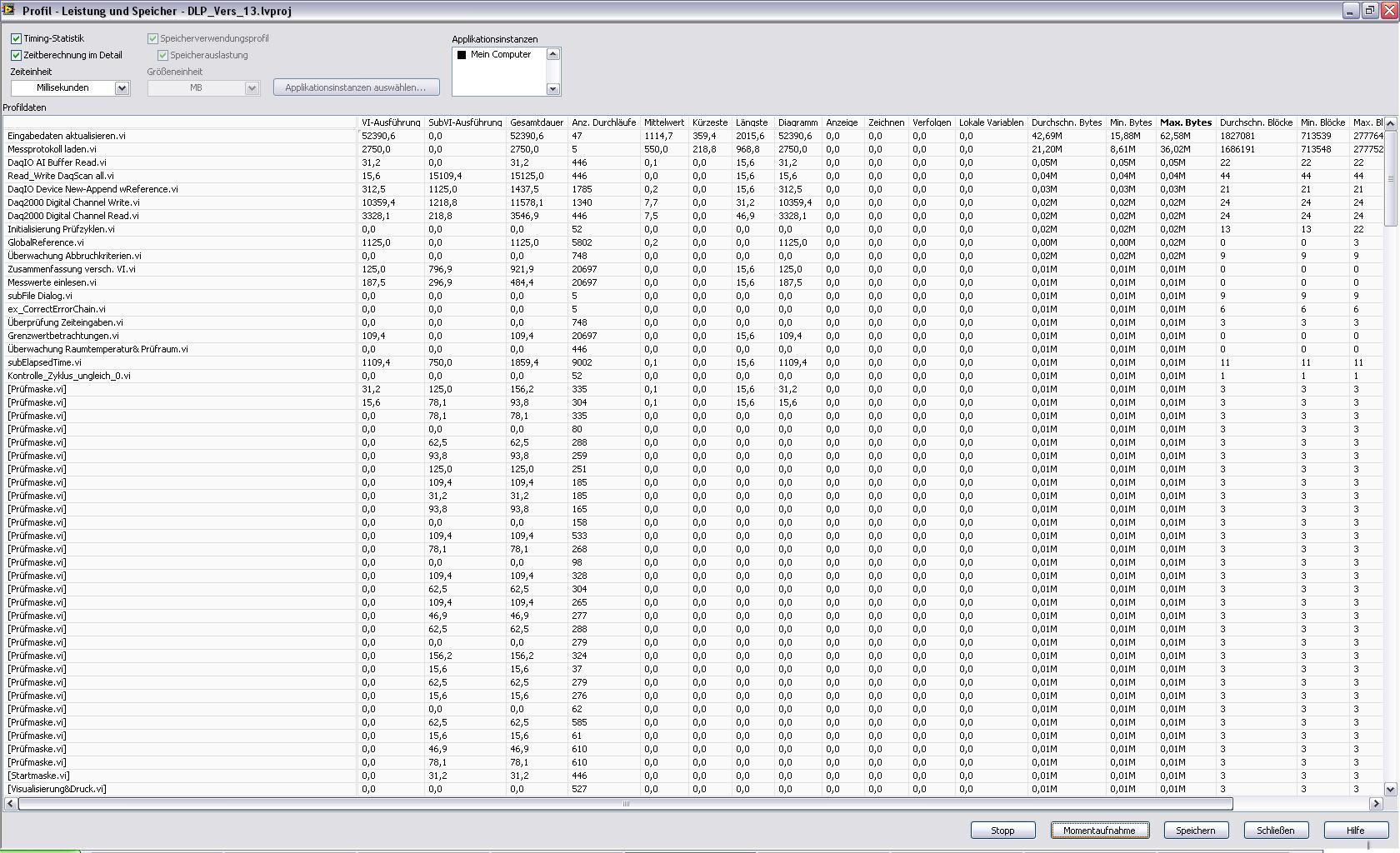Select Read_Write DaqScan all.vi row
The width and height of the screenshot is (1400, 853).
692,176
